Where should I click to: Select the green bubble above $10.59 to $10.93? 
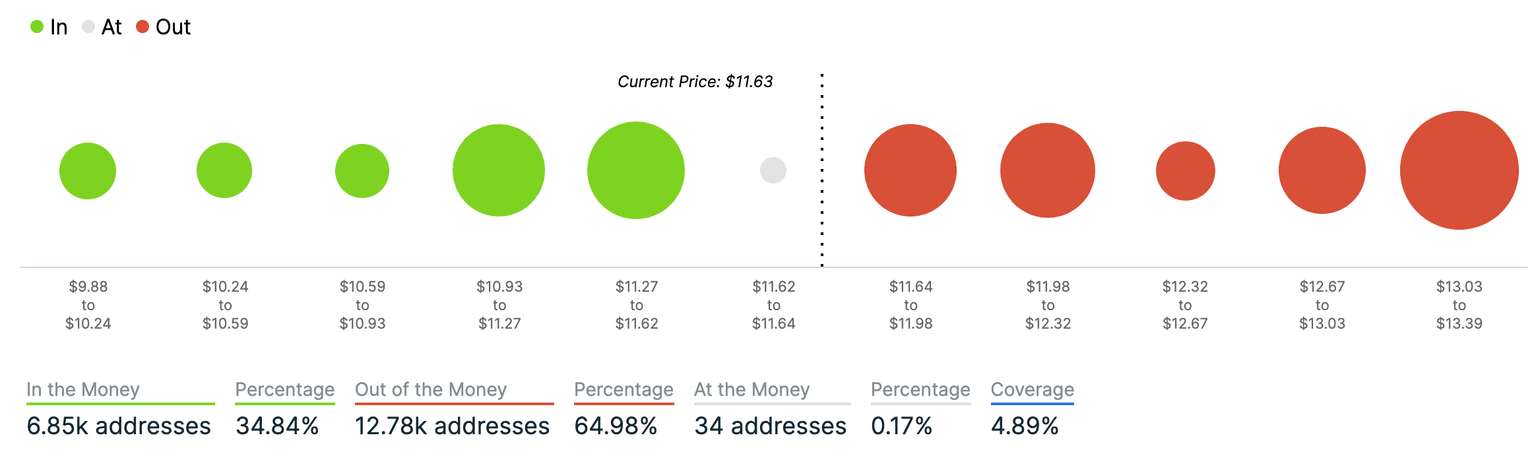point(362,171)
